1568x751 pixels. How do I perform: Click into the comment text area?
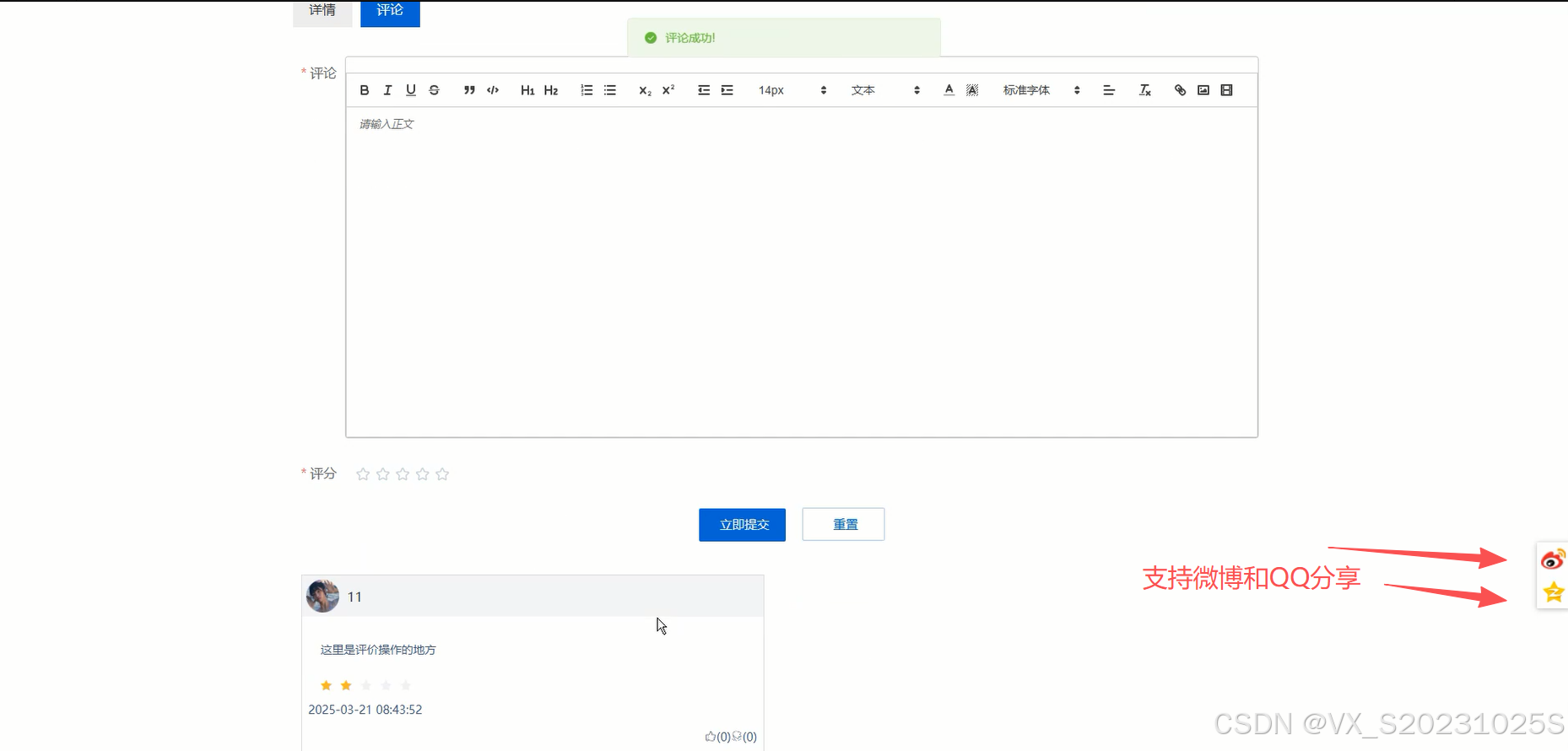[802, 272]
